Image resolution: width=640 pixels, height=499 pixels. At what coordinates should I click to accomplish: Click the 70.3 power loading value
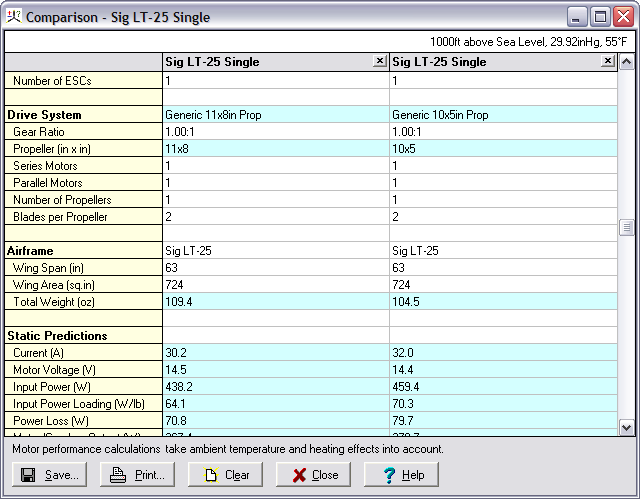(403, 404)
